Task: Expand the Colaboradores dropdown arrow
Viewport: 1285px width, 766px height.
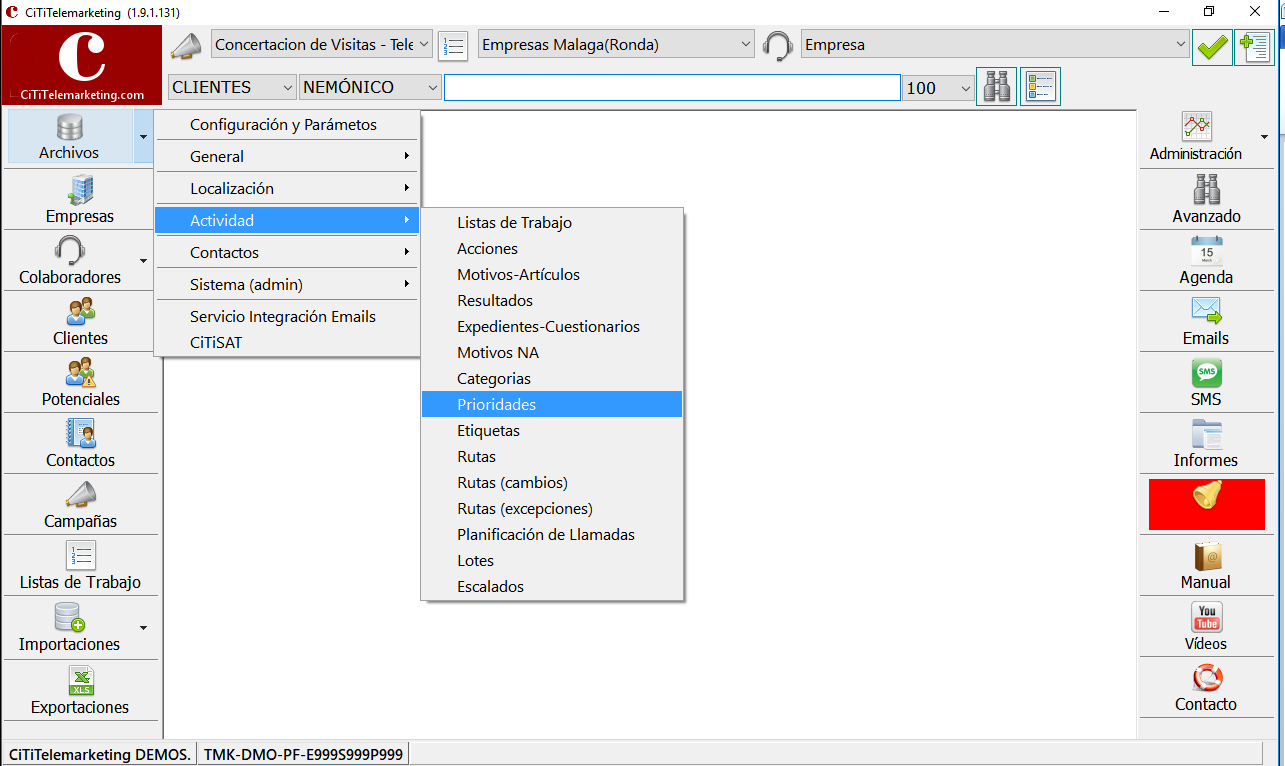Action: 144,261
